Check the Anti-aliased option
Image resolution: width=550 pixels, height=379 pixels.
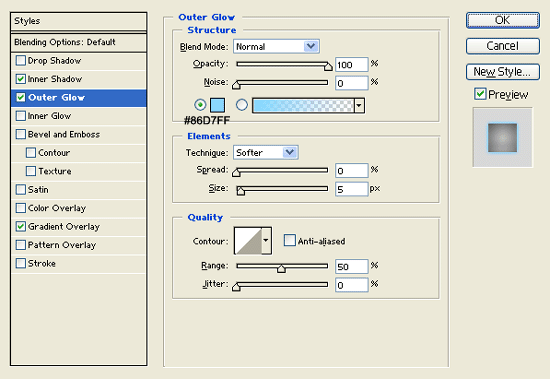pos(289,240)
